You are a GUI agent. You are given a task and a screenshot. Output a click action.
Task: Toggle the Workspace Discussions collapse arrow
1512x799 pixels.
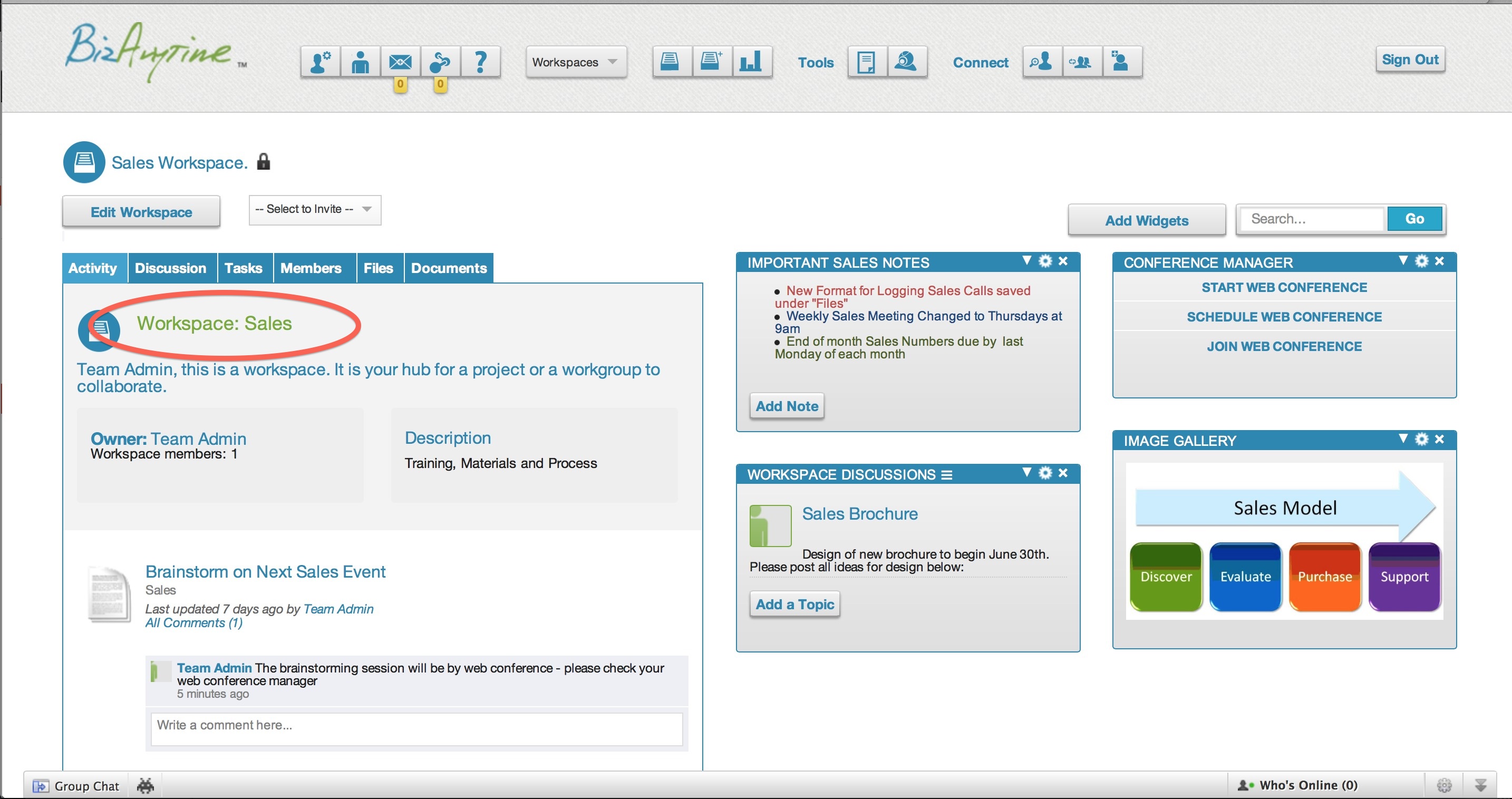click(1026, 472)
